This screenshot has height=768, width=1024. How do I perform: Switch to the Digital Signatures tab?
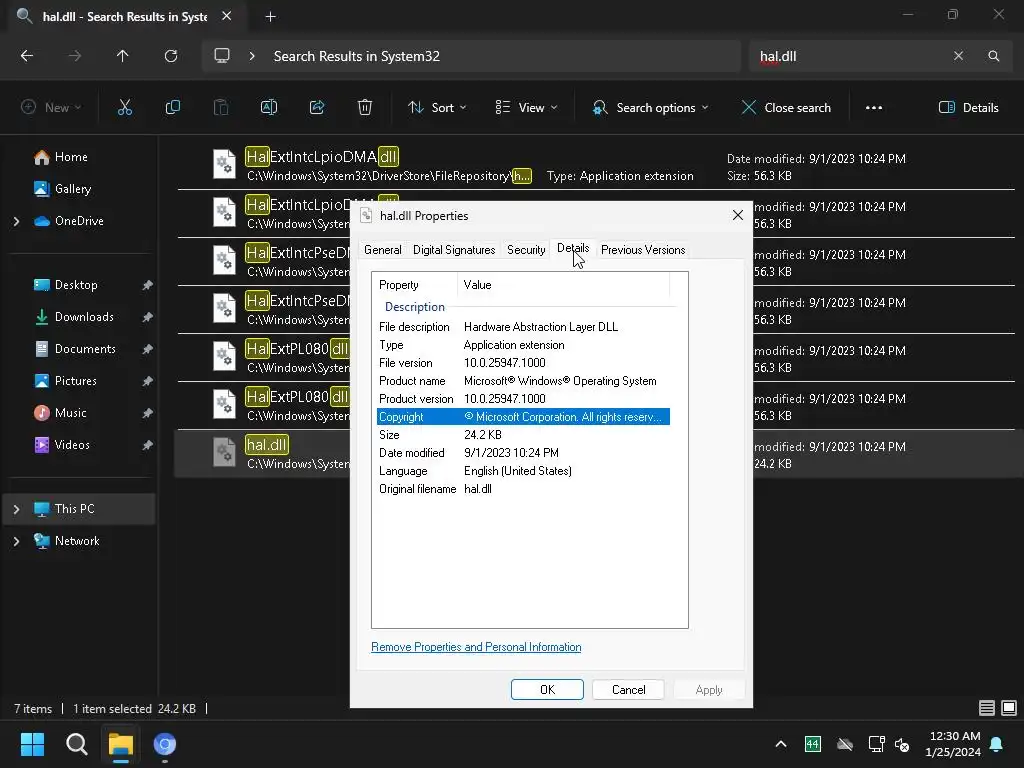454,250
